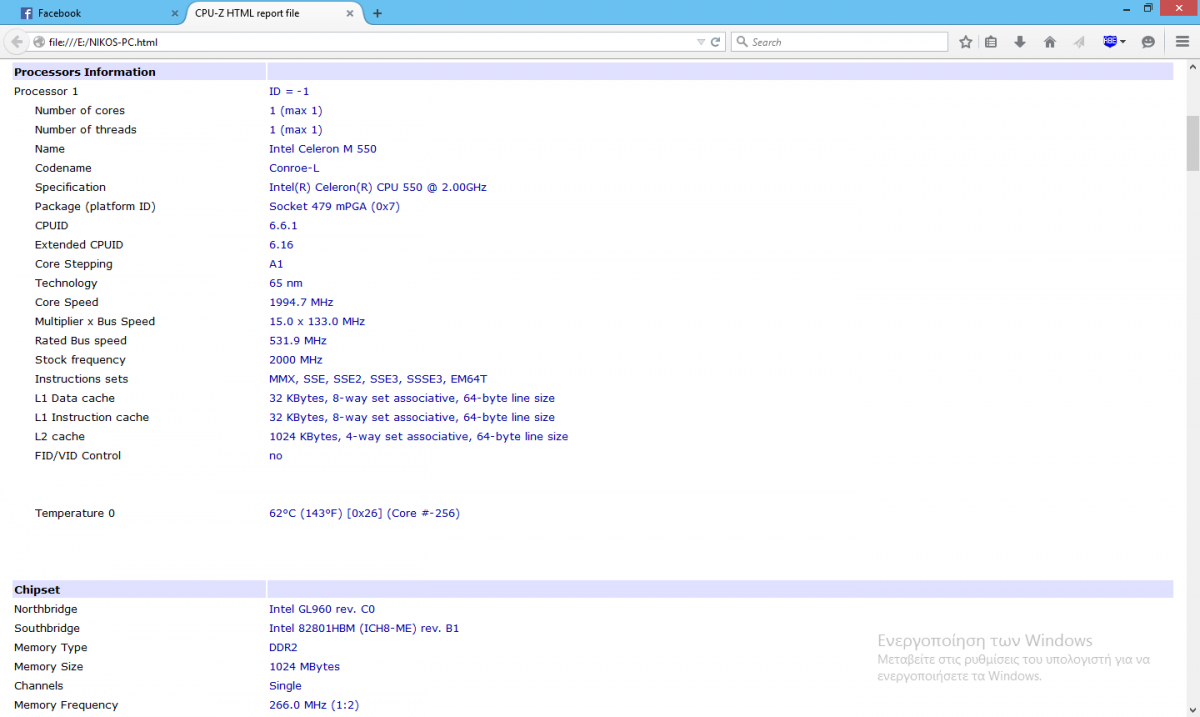Click the 'Socket 479 mPGA (0x7)' value
Image resolution: width=1200 pixels, height=717 pixels.
(x=334, y=206)
